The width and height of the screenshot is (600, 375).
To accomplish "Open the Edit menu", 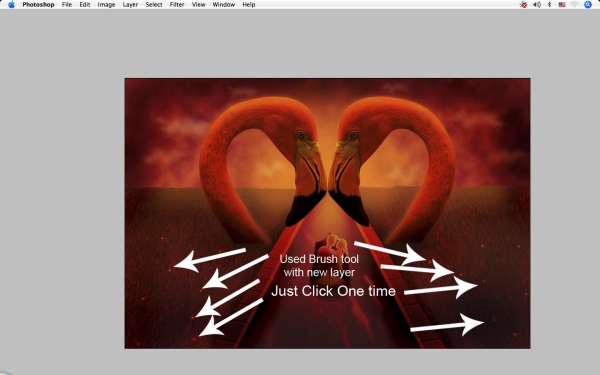I will [x=85, y=5].
